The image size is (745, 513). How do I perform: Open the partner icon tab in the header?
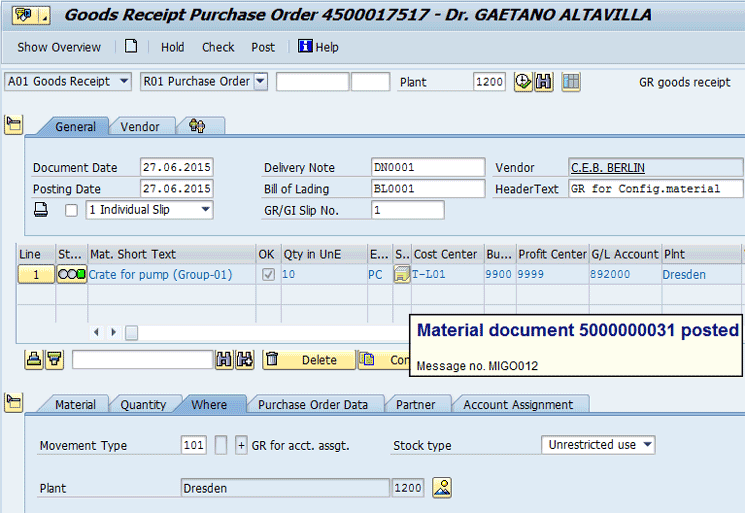(x=197, y=127)
